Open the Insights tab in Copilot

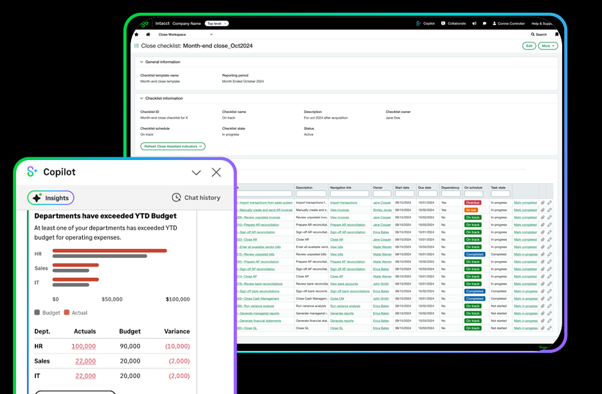(51, 198)
